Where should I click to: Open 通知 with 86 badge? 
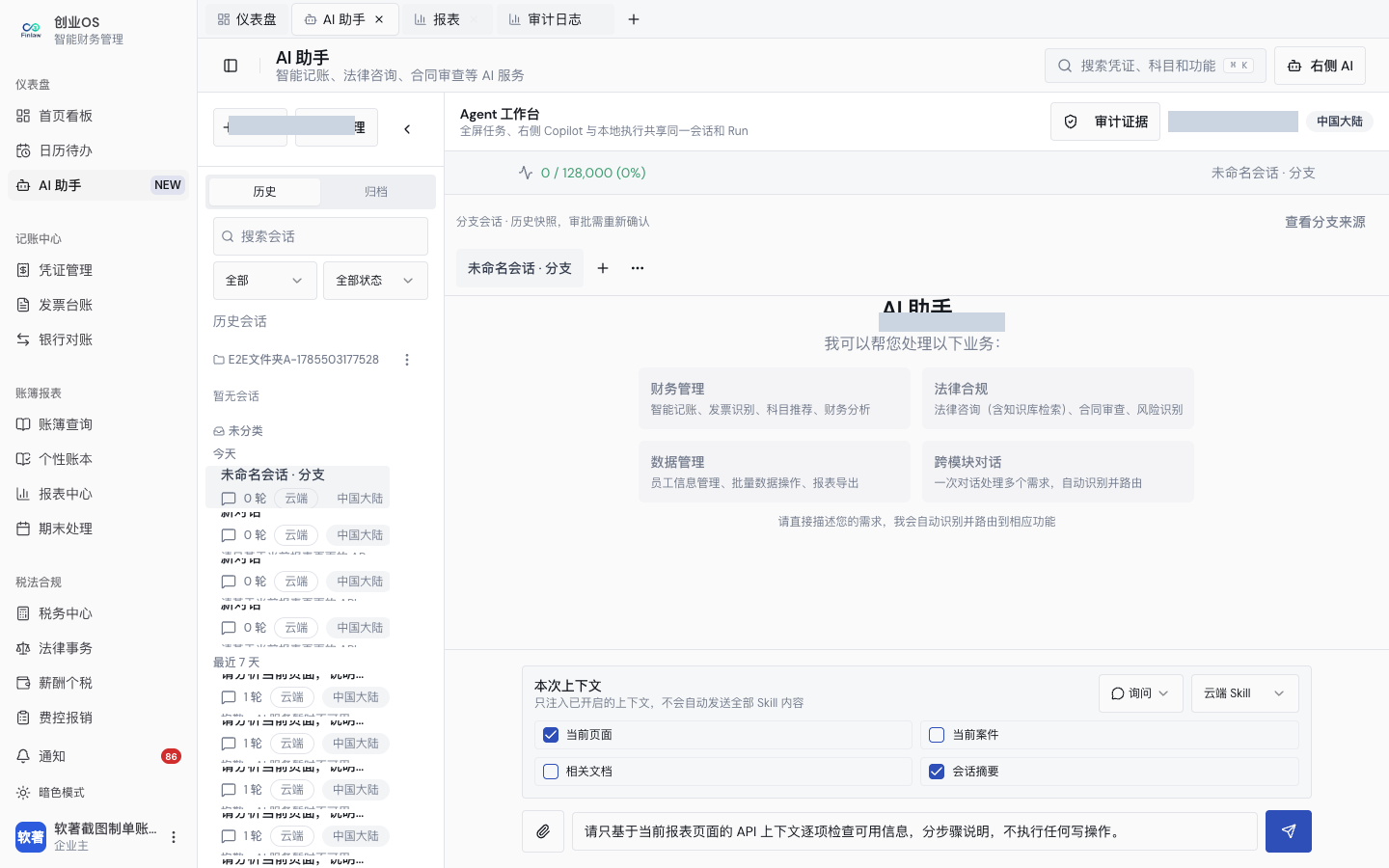[98, 756]
